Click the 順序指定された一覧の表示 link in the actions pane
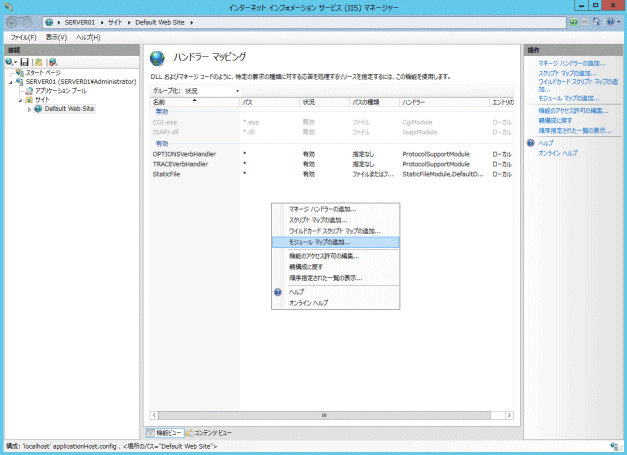The image size is (627, 455). (x=575, y=130)
